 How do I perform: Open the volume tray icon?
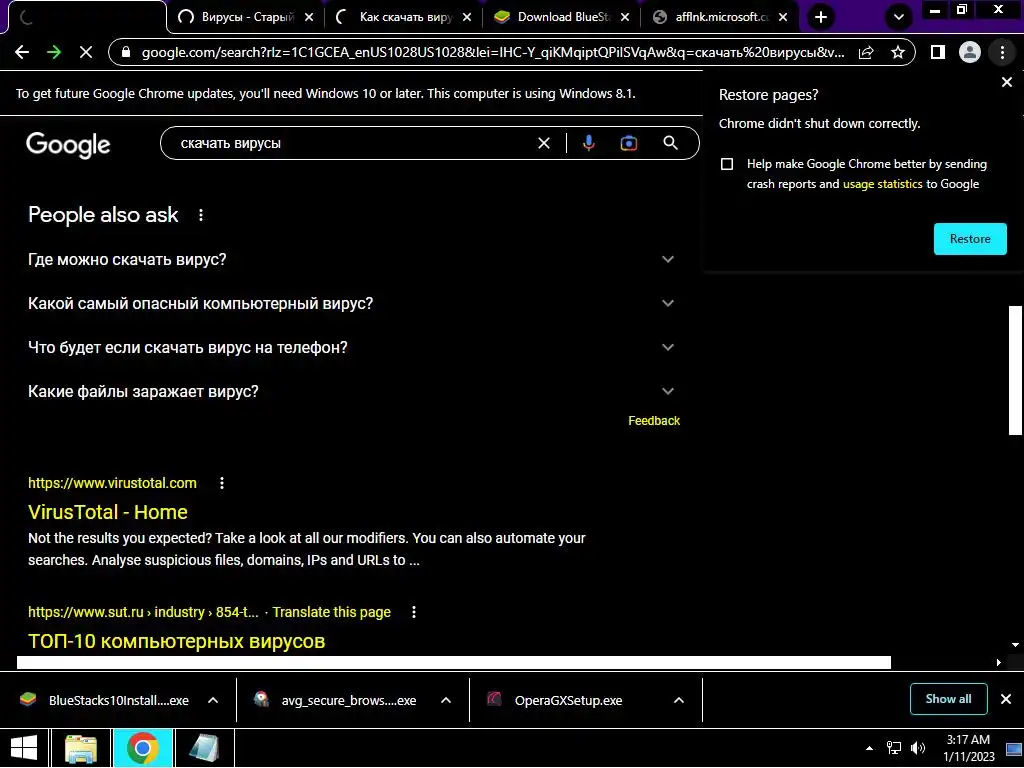coord(918,748)
